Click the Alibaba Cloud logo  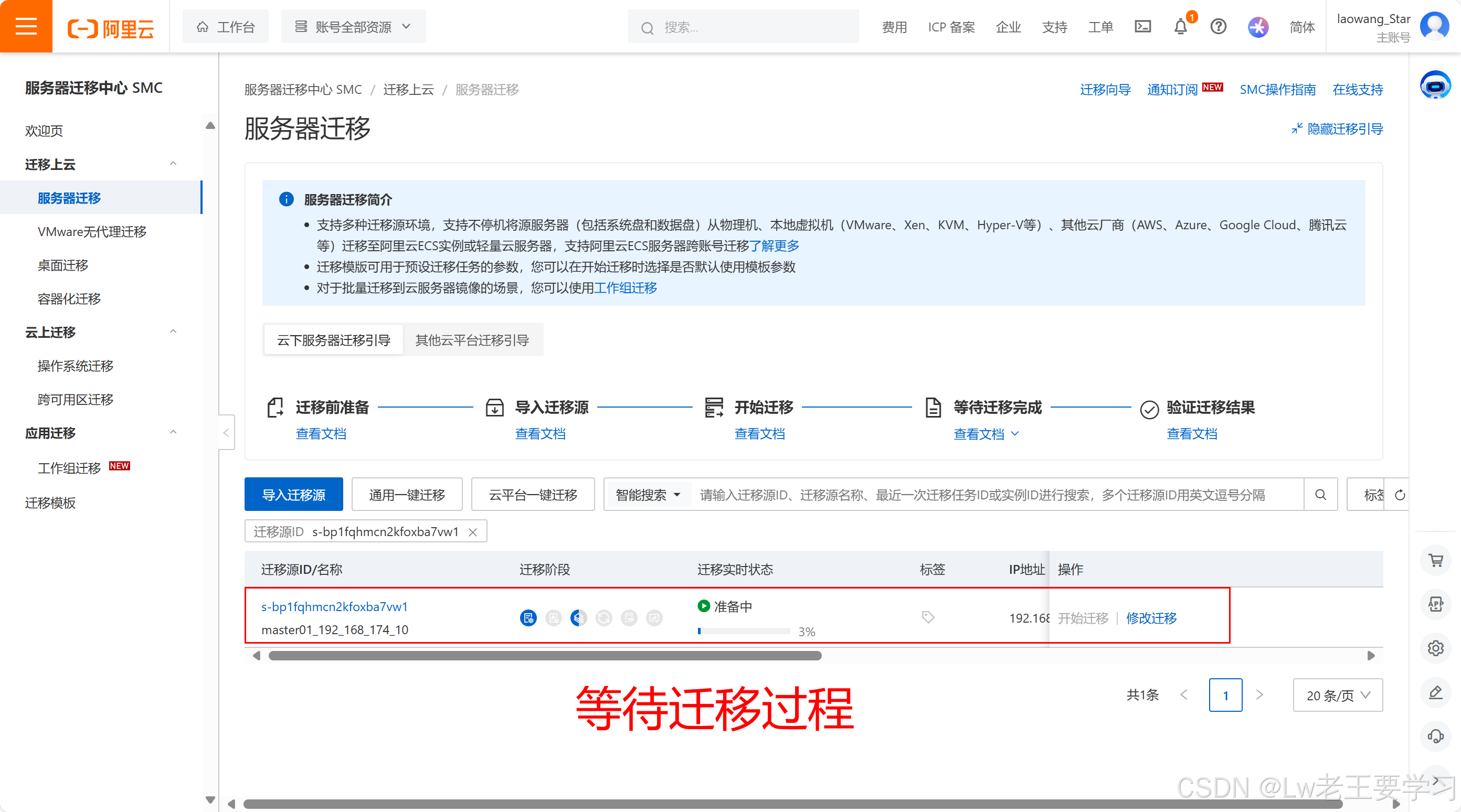pos(111,28)
